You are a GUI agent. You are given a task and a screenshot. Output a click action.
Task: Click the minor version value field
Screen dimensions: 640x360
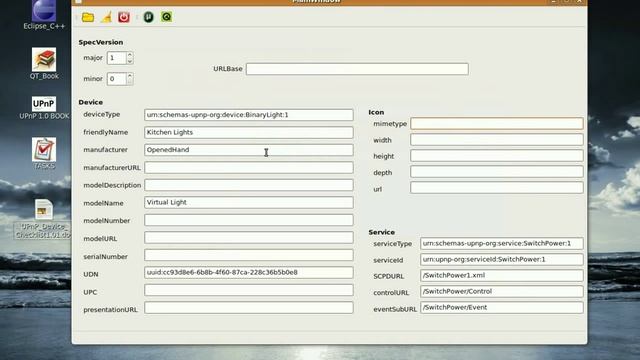point(117,79)
